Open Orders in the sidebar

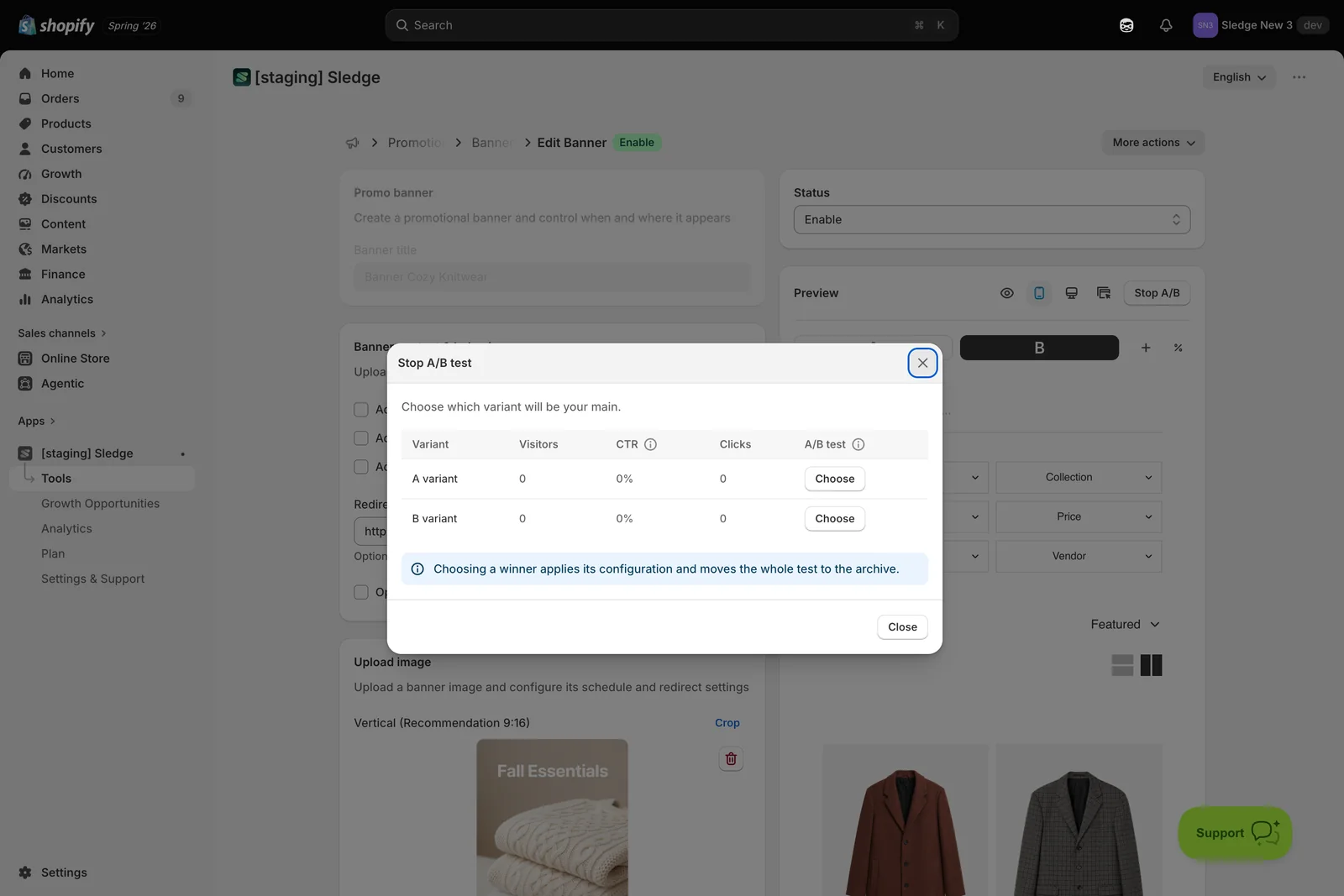click(60, 99)
